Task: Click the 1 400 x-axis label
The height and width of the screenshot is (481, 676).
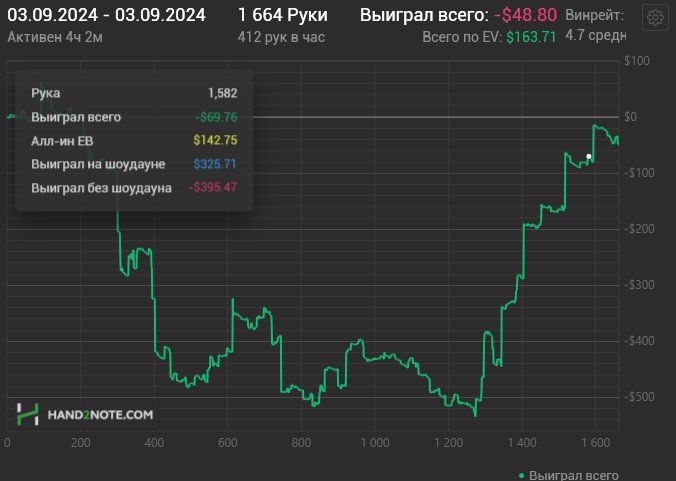Action: coord(522,443)
